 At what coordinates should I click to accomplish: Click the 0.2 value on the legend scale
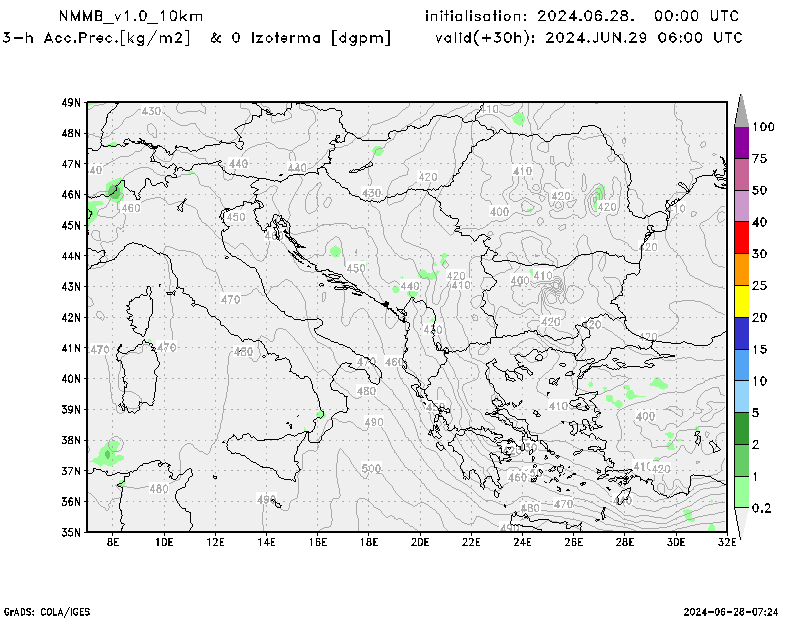click(762, 508)
